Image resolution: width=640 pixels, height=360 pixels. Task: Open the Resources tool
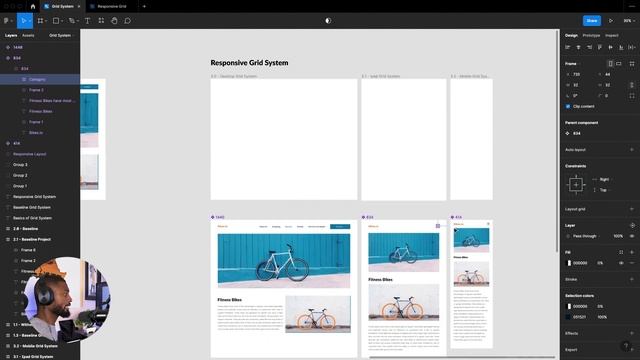point(101,20)
